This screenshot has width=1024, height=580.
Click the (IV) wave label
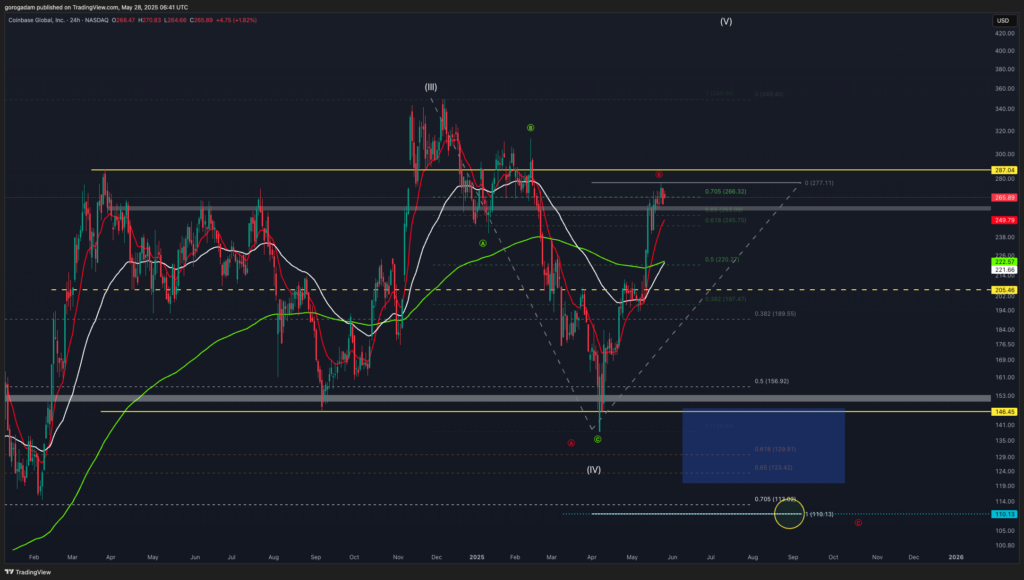click(593, 469)
